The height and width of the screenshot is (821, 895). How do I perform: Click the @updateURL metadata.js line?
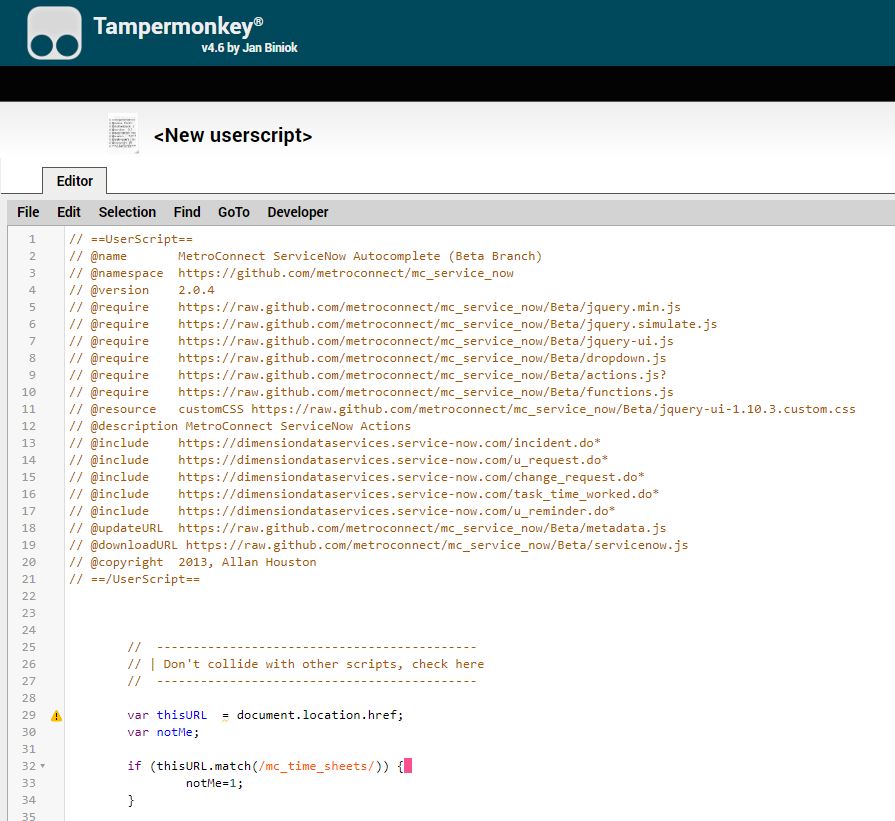coord(368,528)
